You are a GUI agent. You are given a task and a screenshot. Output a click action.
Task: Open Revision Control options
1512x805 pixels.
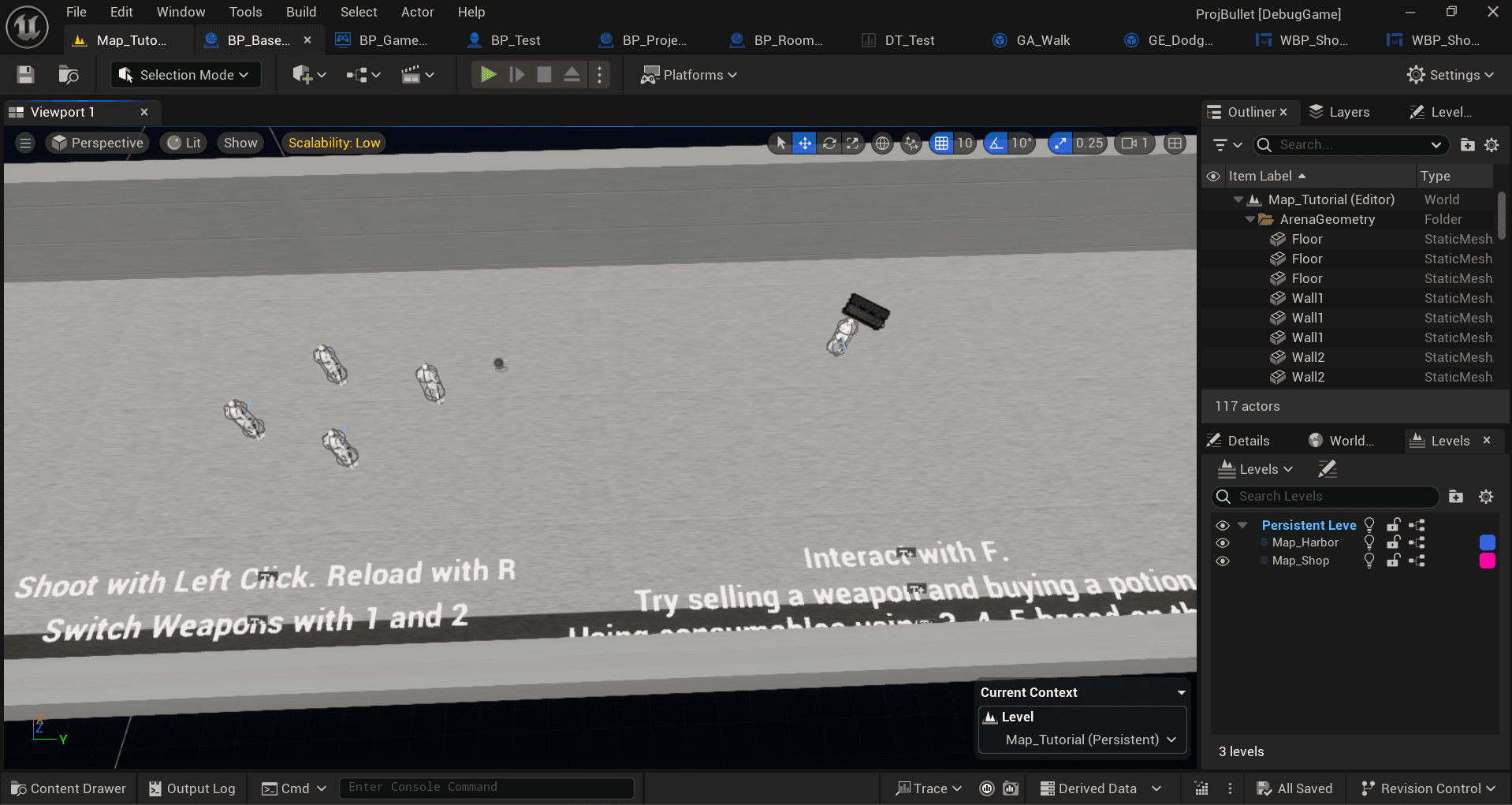click(x=1427, y=788)
